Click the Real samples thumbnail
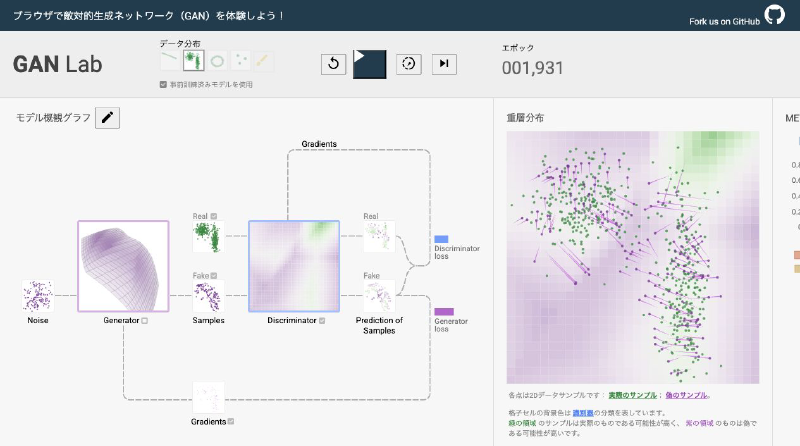 pos(208,236)
